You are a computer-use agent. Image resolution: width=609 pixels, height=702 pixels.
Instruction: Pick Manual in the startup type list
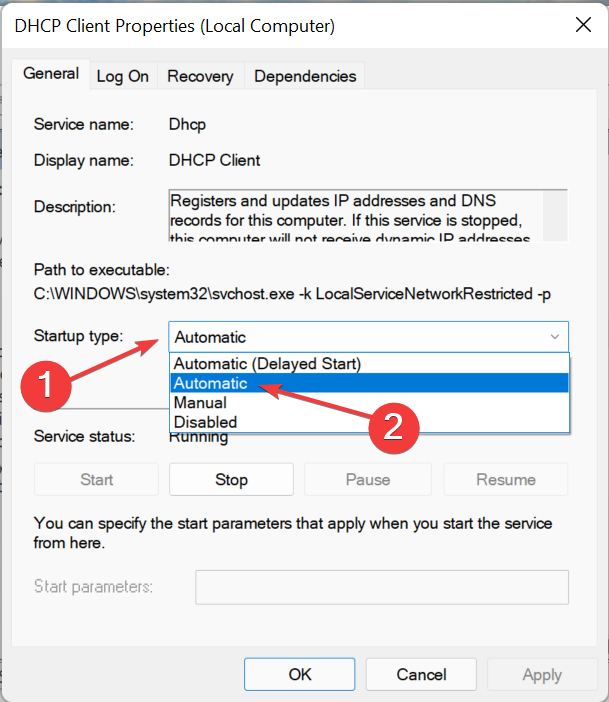[200, 403]
